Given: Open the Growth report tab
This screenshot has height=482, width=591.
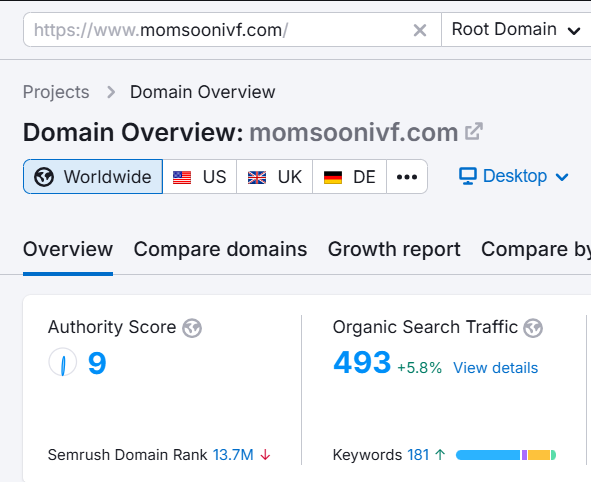Looking at the screenshot, I should coord(394,249).
